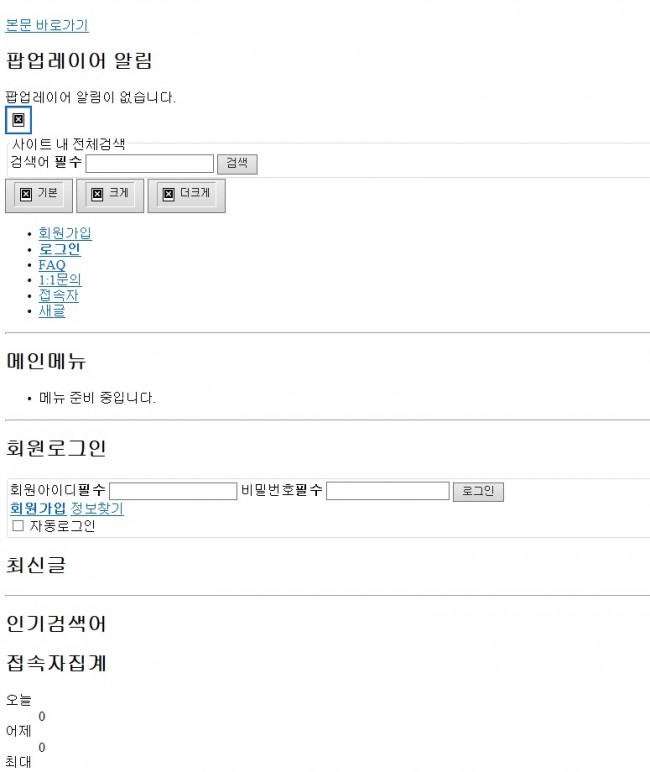The width and height of the screenshot is (650, 772).
Task: Open the 접속자 link
Action: [x=59, y=295]
